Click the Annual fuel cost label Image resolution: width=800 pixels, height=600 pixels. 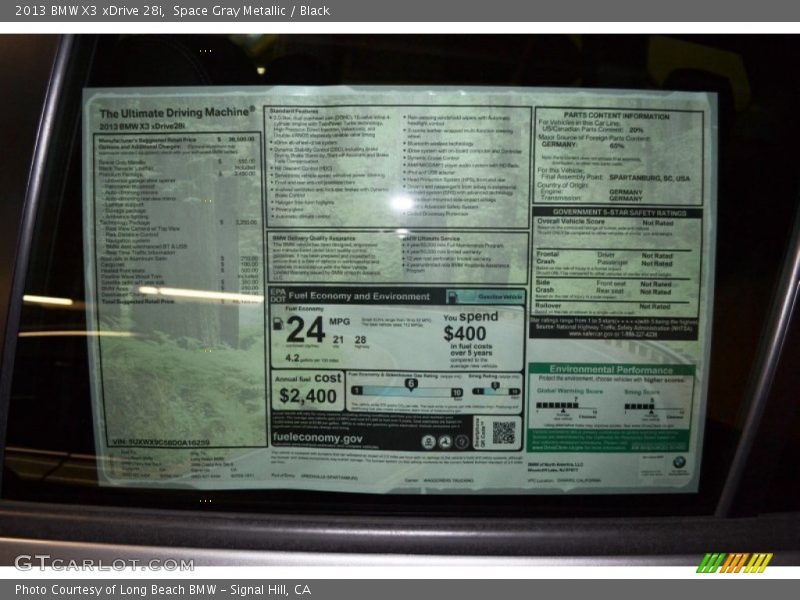[308, 379]
